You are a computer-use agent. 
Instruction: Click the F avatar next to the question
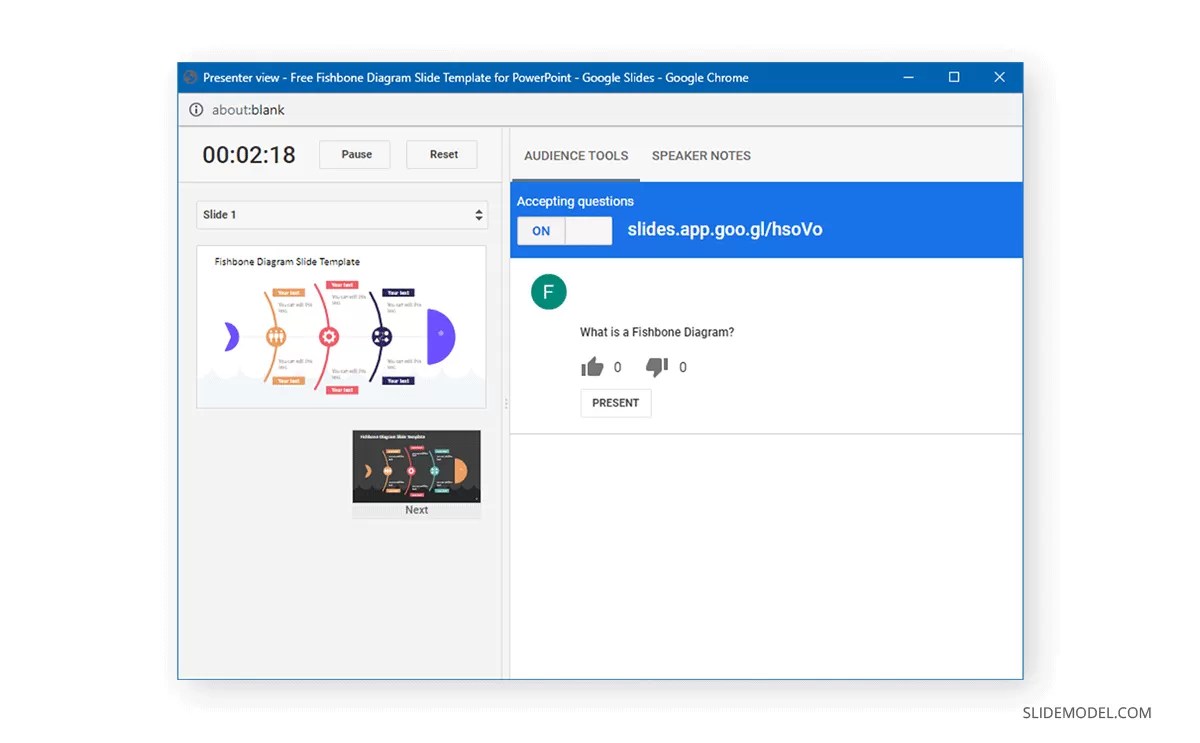click(548, 292)
